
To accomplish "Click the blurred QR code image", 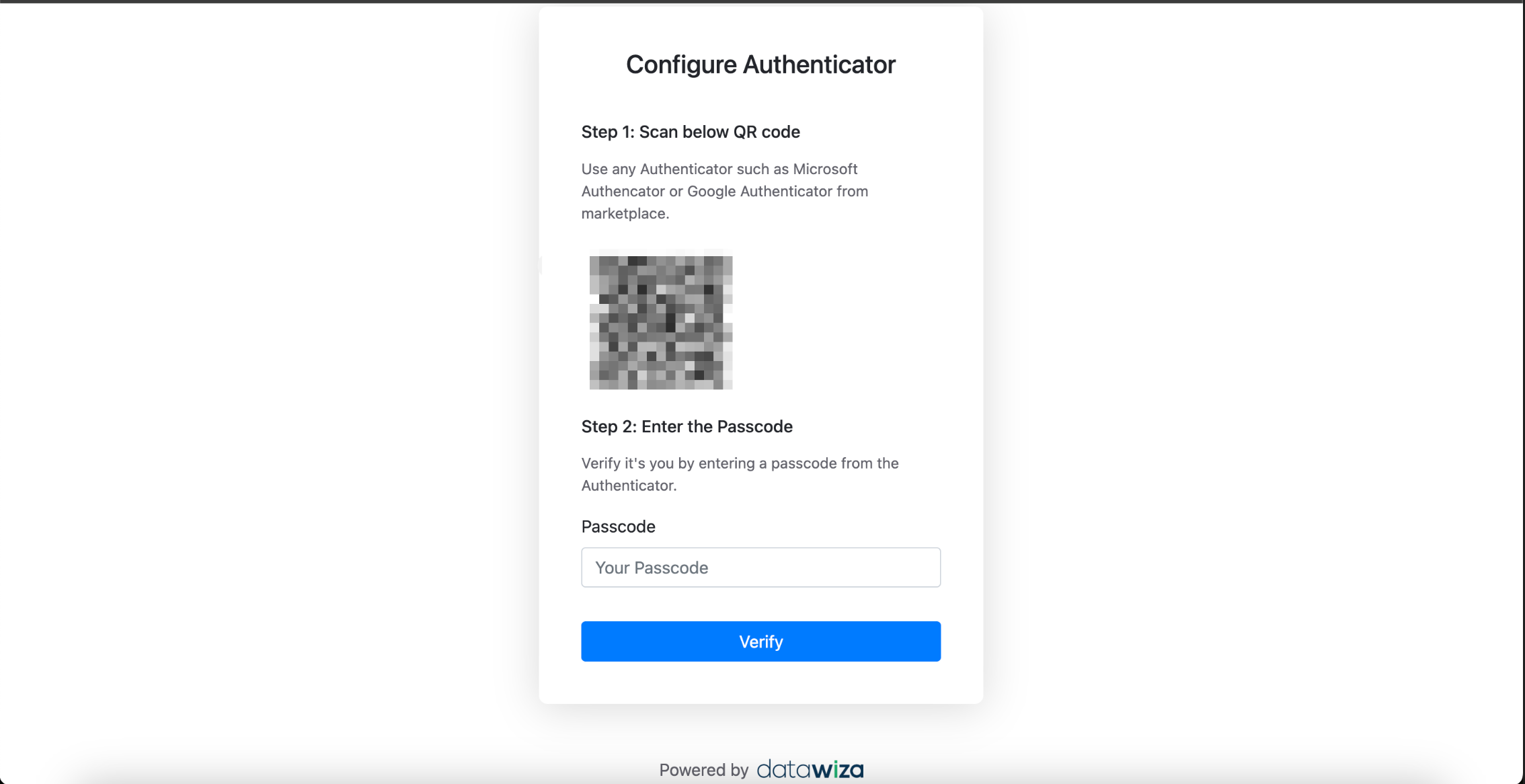I will [660, 320].
